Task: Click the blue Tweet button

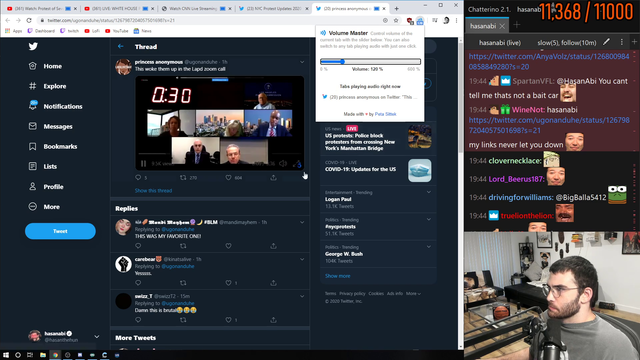Action: tap(60, 231)
